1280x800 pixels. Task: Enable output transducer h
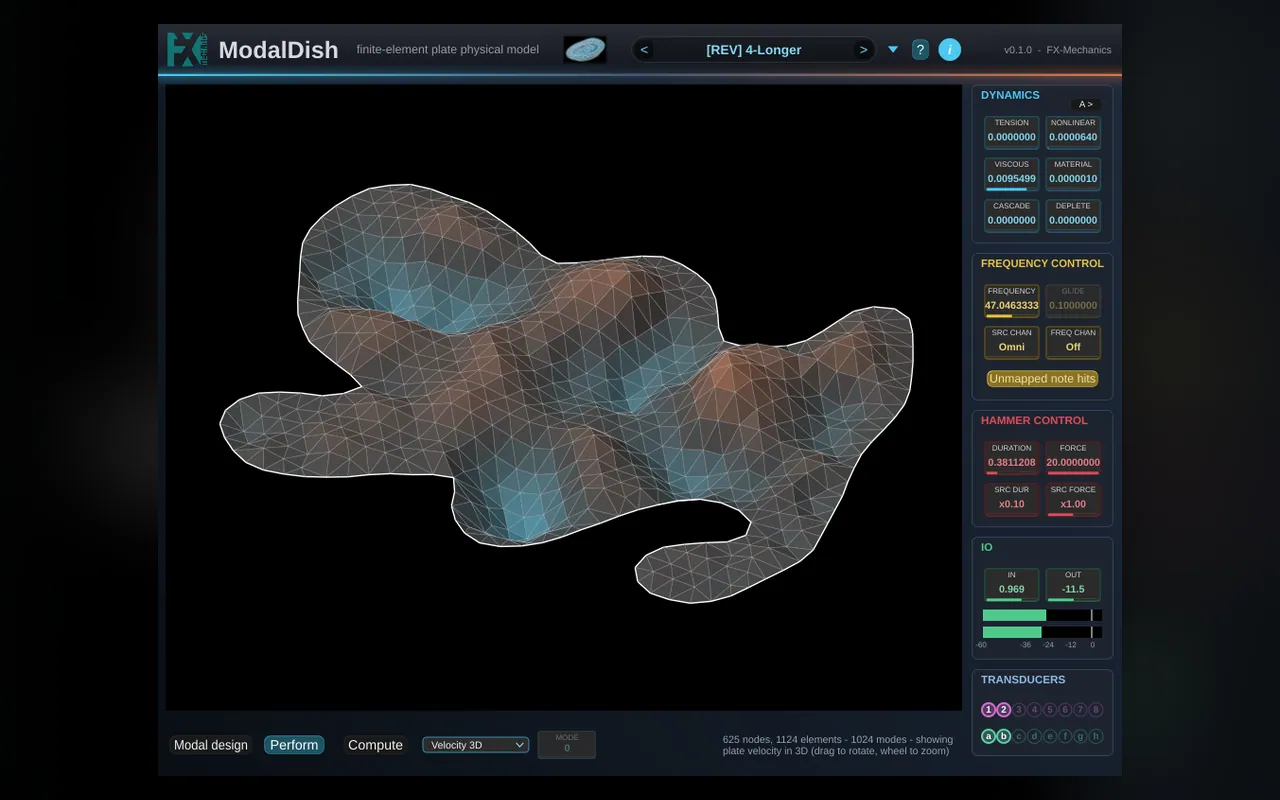pyautogui.click(x=1096, y=736)
